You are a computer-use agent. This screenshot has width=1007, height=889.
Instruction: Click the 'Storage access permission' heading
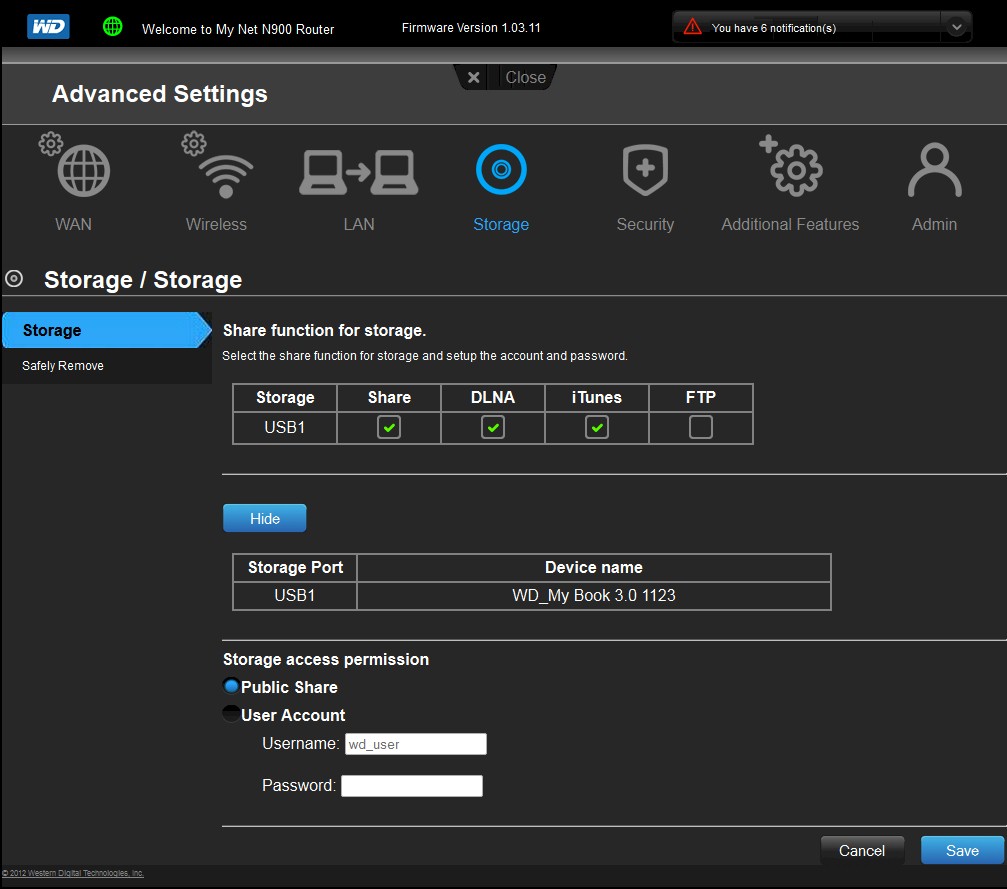[x=326, y=660]
